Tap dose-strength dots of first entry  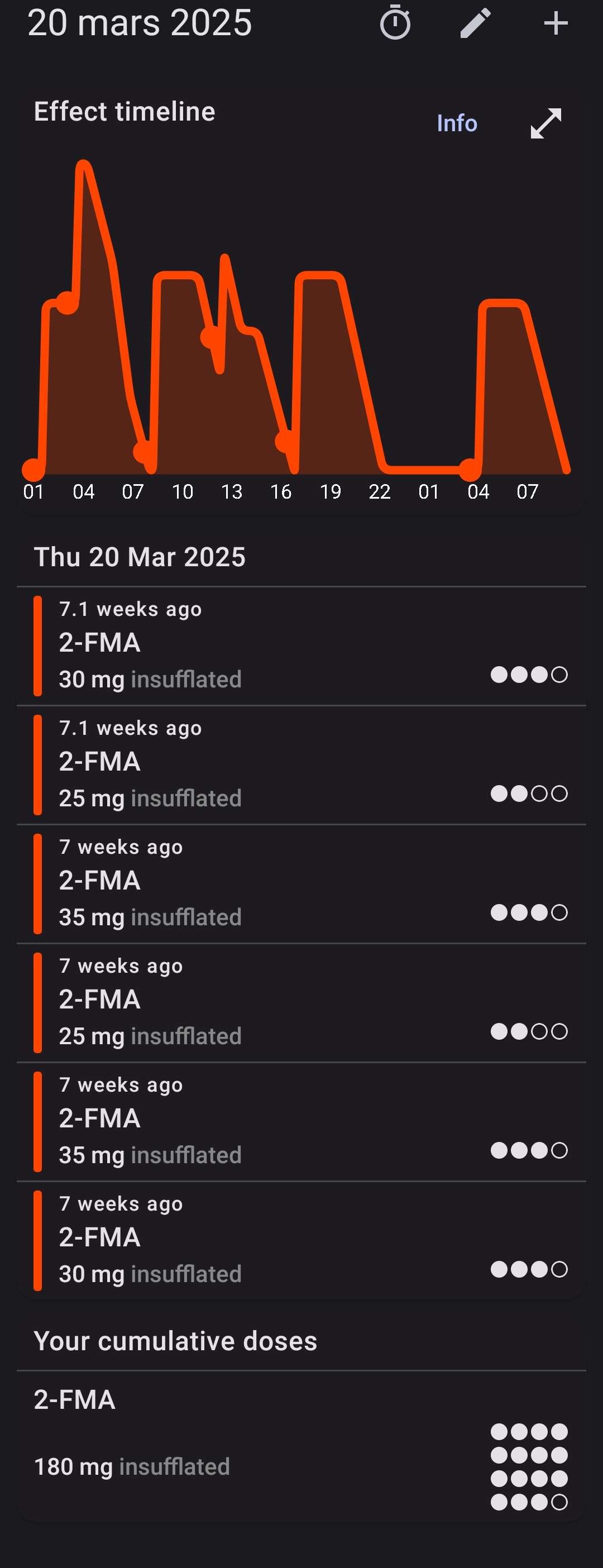[529, 675]
